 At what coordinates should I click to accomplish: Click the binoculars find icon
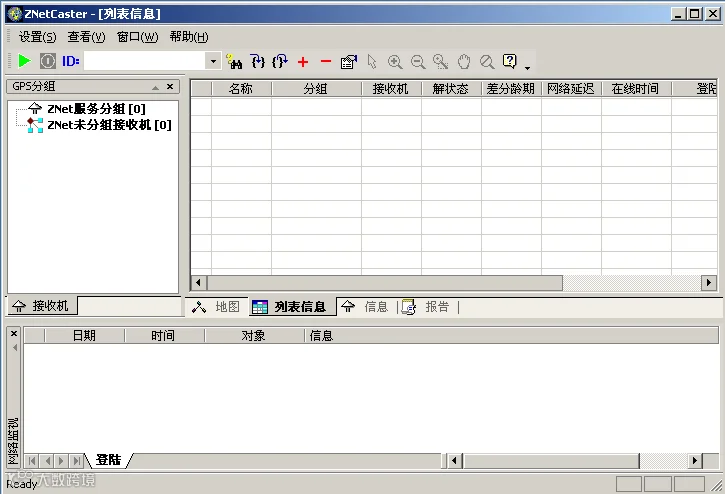pyautogui.click(x=234, y=62)
